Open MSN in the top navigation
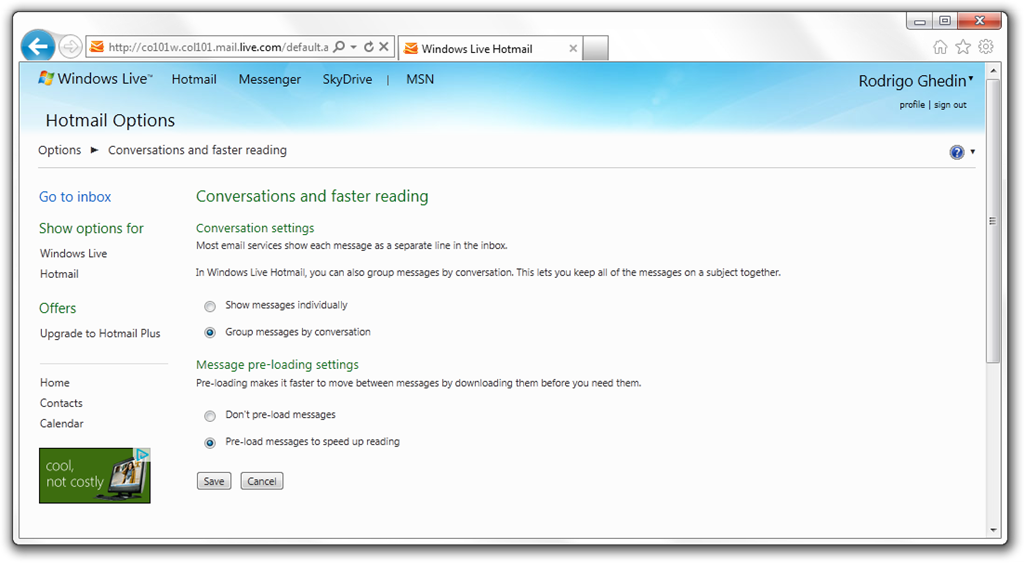The width and height of the screenshot is (1024, 563). click(x=420, y=79)
